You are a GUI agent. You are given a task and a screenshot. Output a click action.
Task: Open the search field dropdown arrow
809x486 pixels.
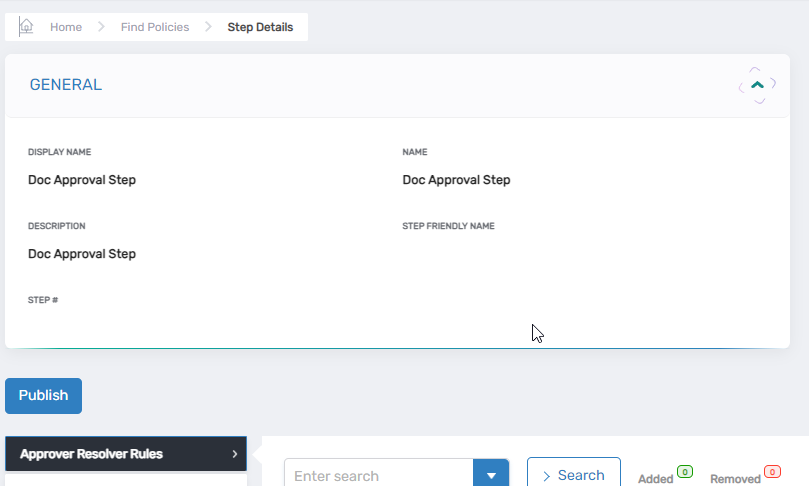491,476
